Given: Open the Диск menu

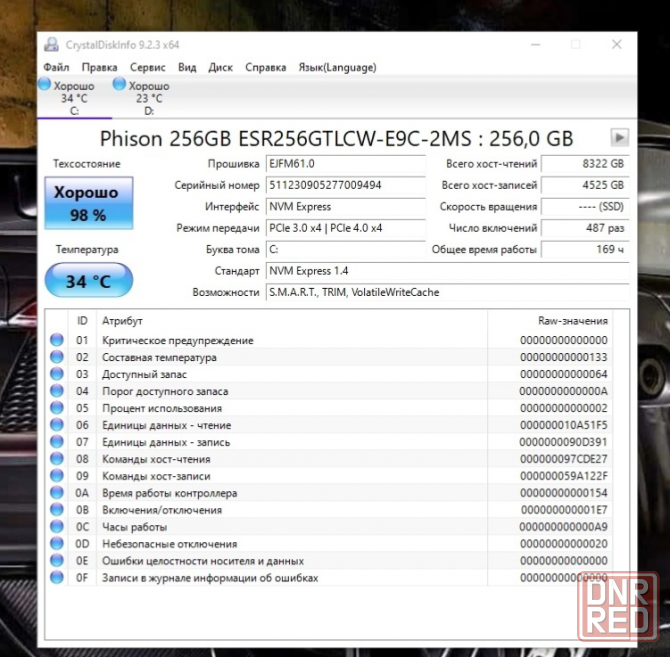Looking at the screenshot, I should pyautogui.click(x=220, y=67).
